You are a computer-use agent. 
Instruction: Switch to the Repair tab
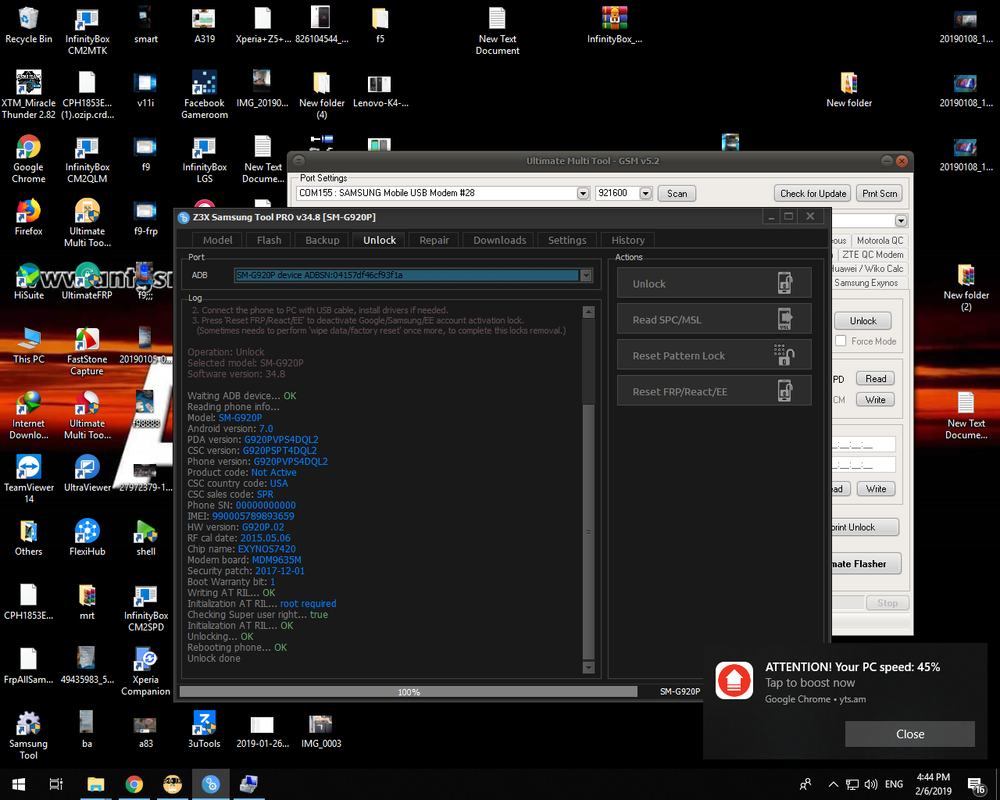(x=434, y=240)
